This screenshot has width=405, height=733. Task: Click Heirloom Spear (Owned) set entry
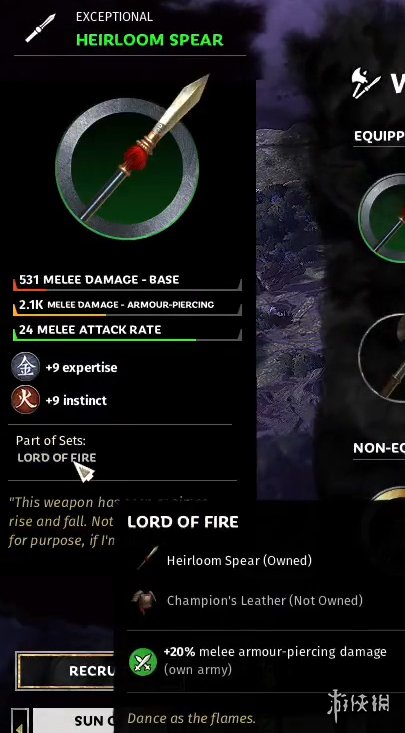(239, 561)
